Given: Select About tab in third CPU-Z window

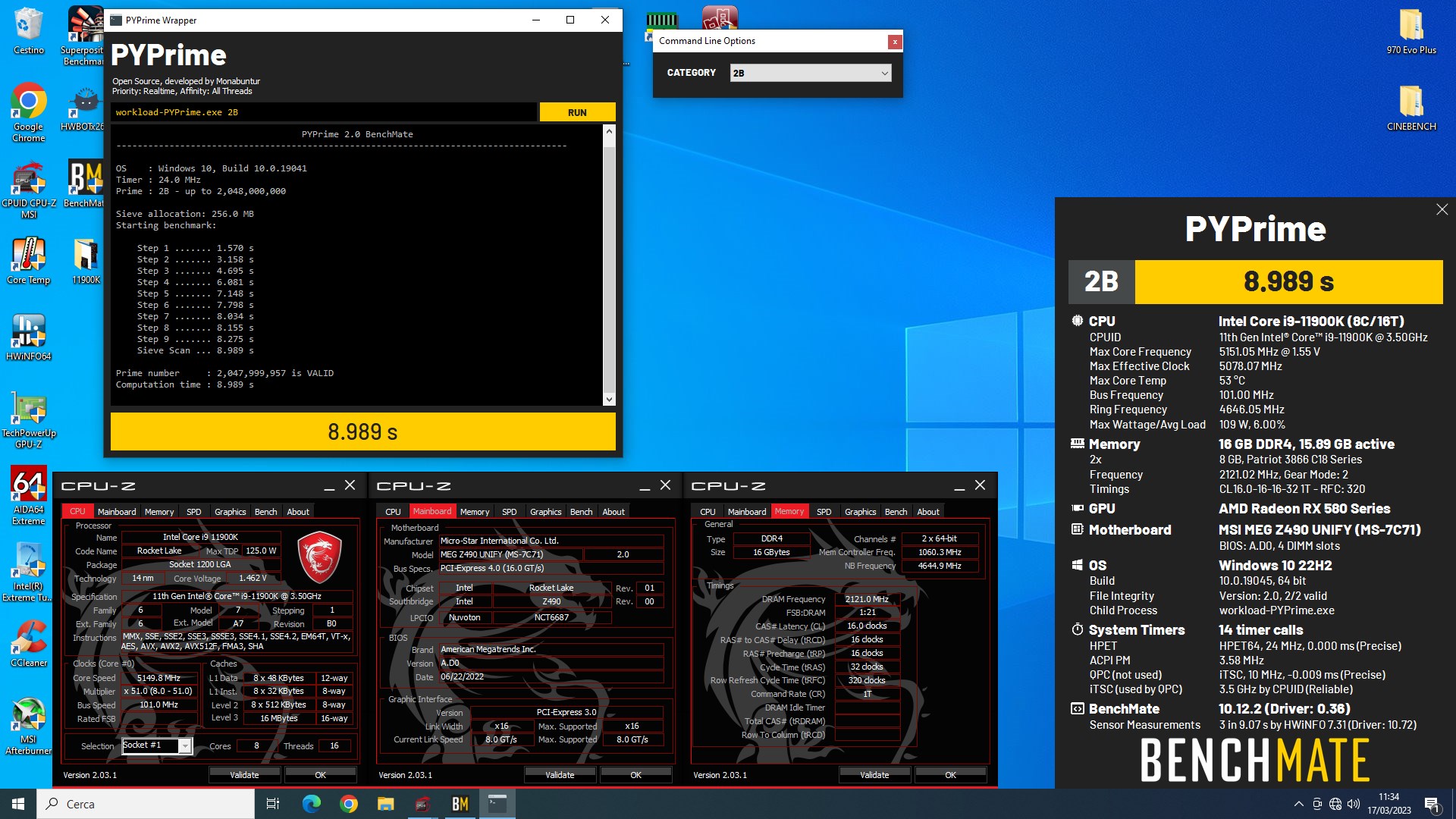Looking at the screenshot, I should tap(928, 512).
